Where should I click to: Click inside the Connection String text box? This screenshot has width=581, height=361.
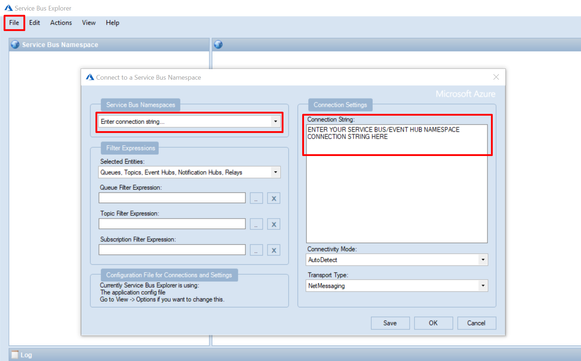[397, 183]
